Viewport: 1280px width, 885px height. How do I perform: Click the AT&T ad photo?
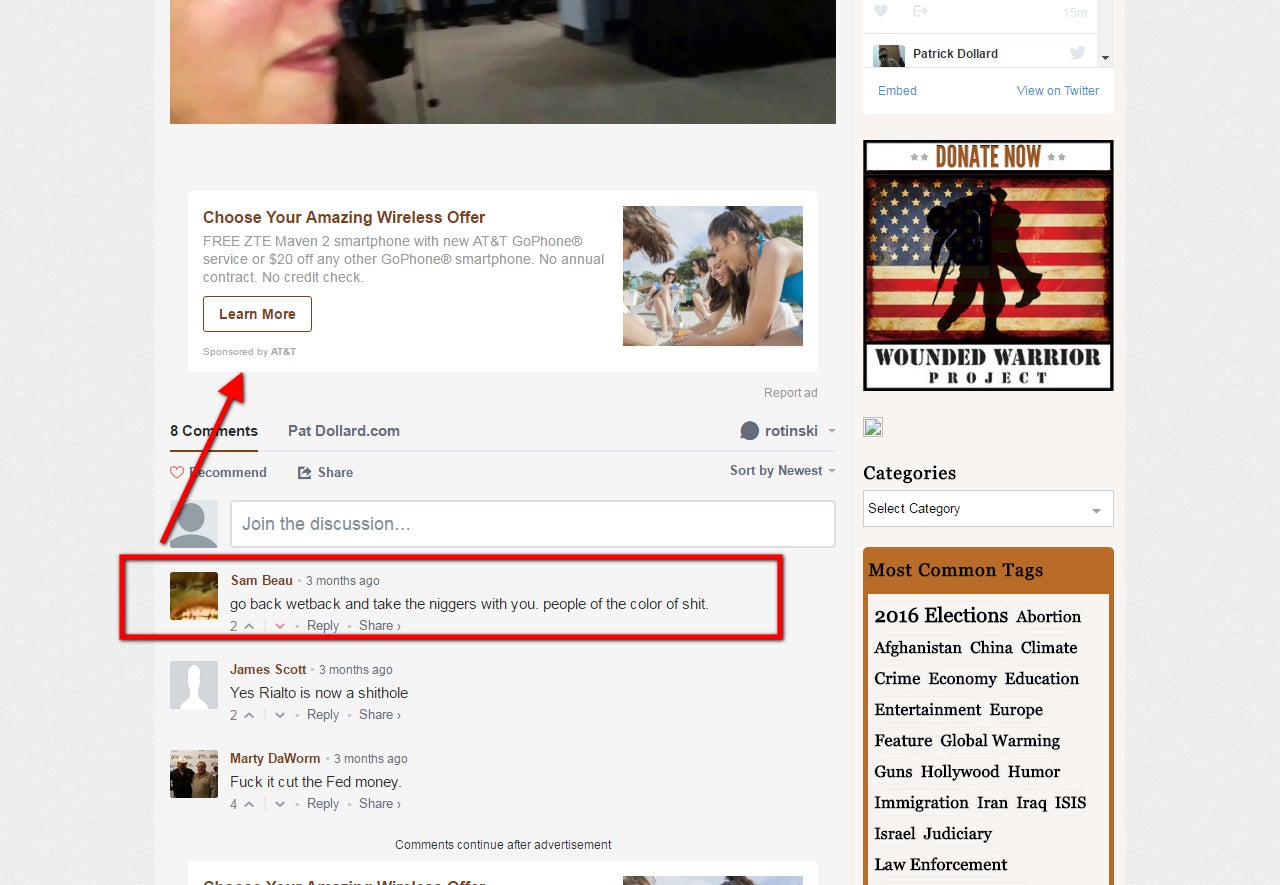tap(713, 276)
